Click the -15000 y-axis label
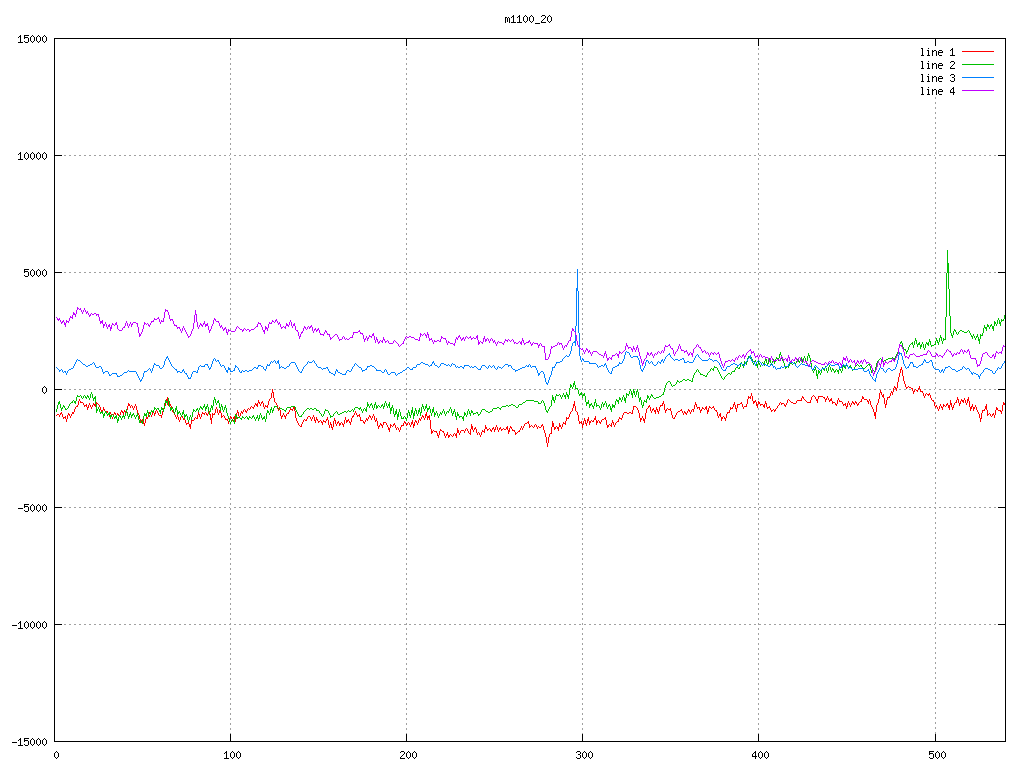This screenshot has height=768, width=1024. [x=30, y=741]
